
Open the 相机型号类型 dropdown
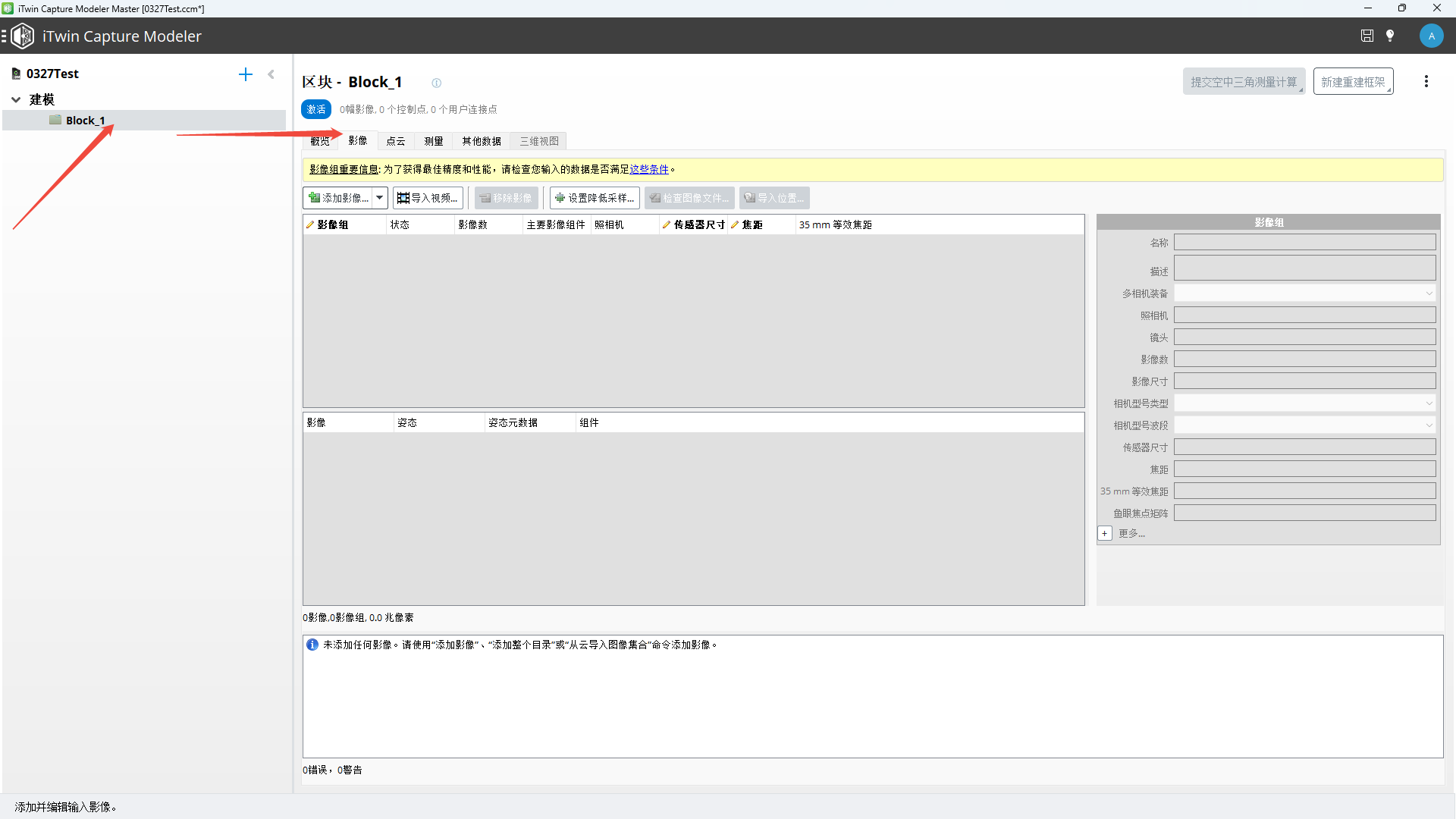pos(1304,403)
